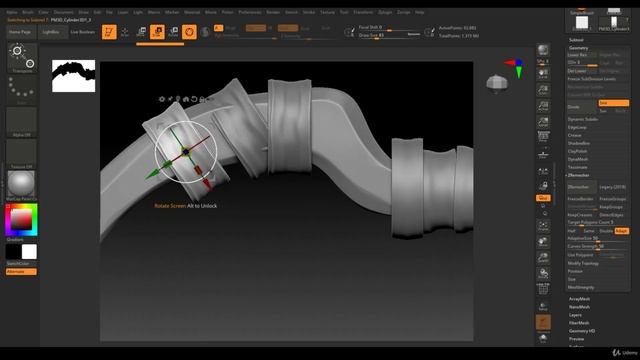Image resolution: width=640 pixels, height=360 pixels.
Task: Expand the ArrayMesh subpalette
Action: pos(579,299)
